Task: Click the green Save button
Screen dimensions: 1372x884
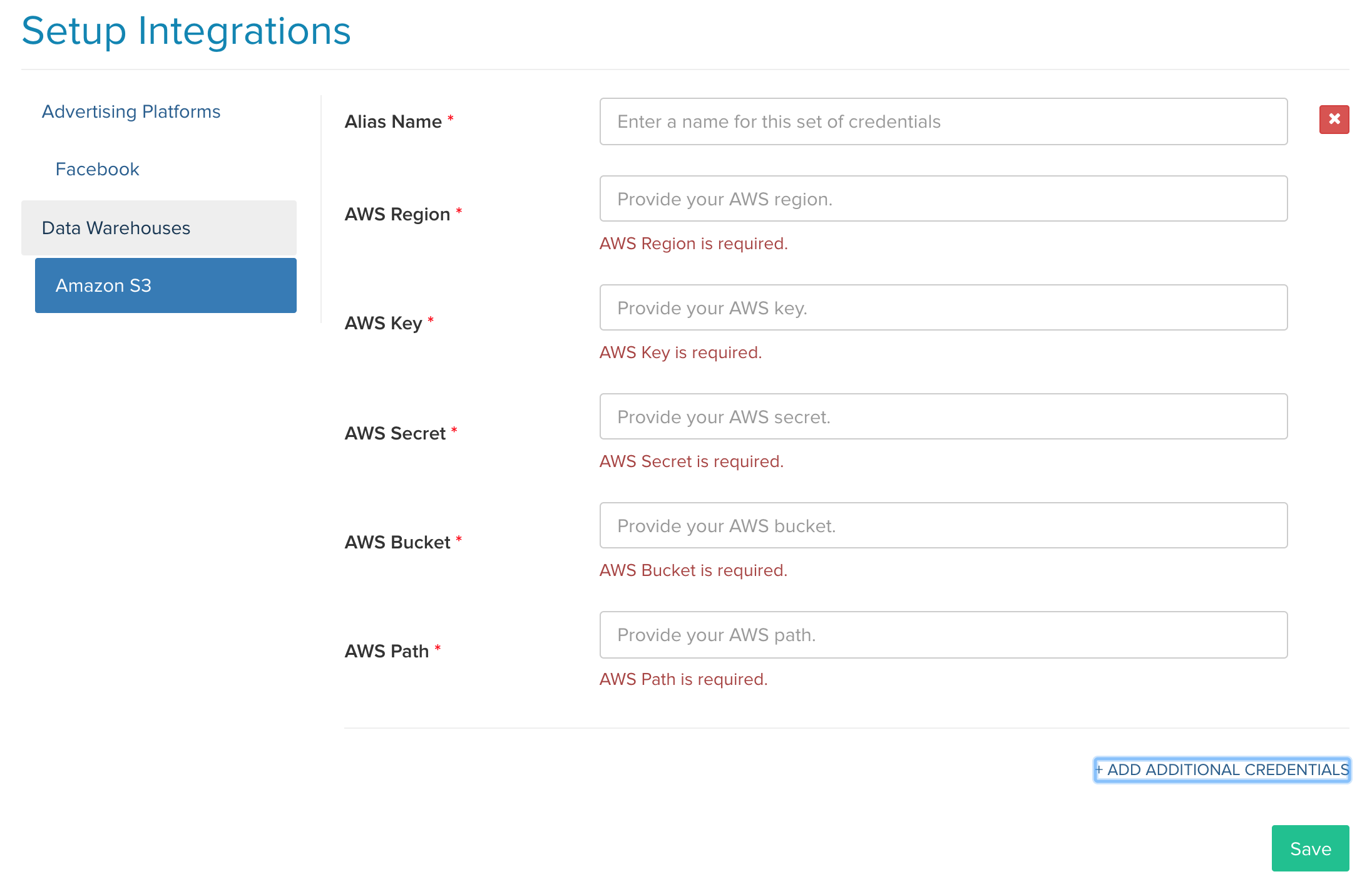Action: pos(1310,848)
